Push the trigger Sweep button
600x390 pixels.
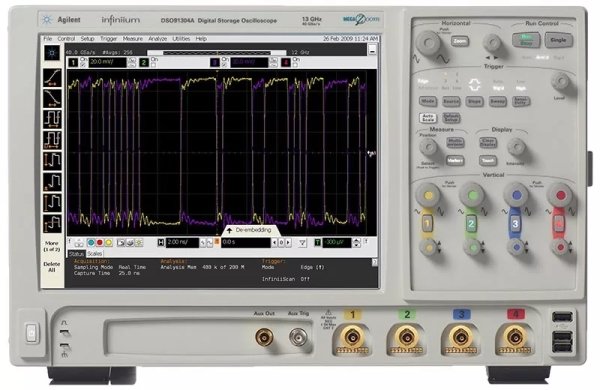pos(498,101)
